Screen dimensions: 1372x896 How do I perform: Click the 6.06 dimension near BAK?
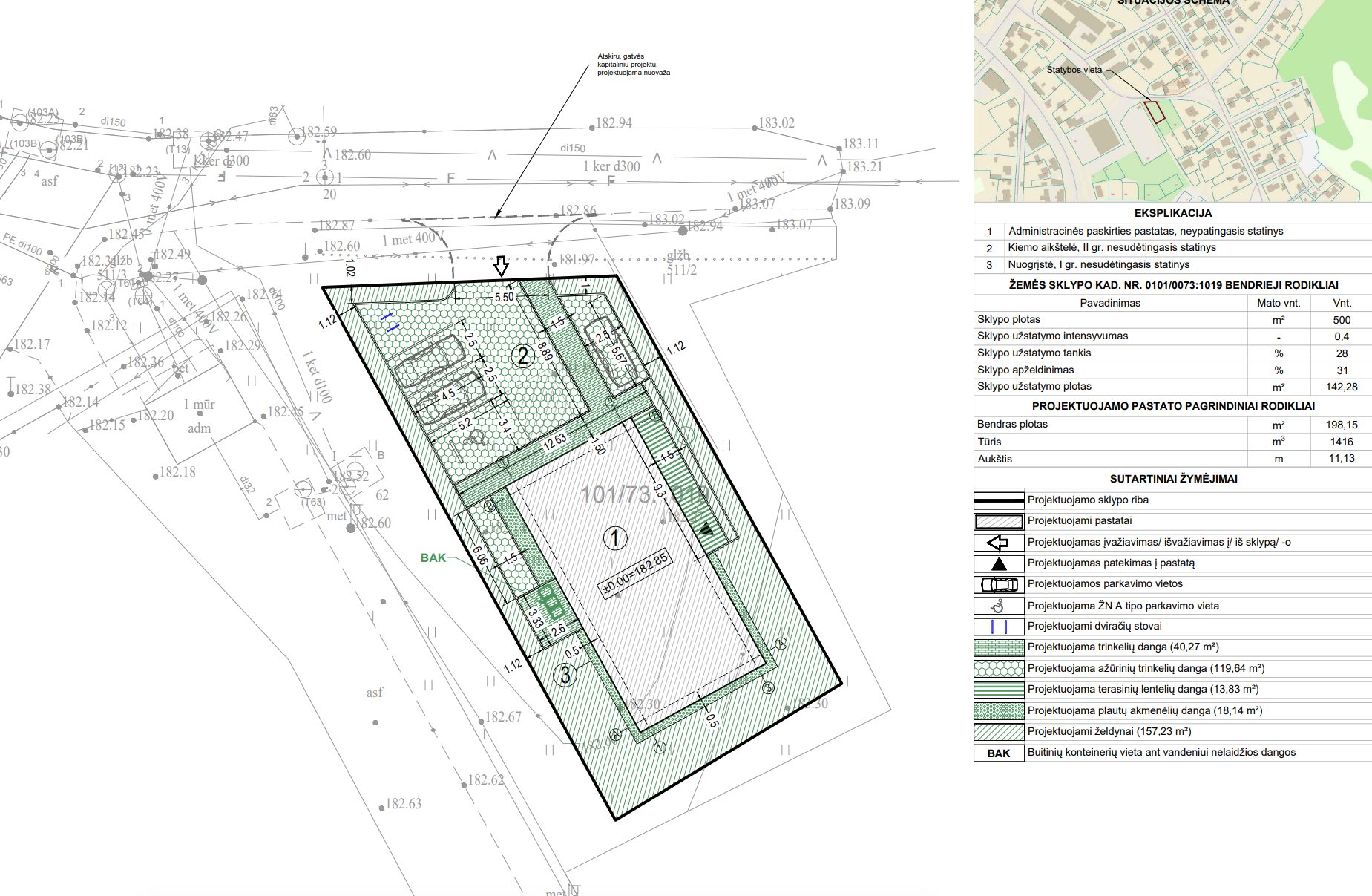tap(479, 556)
